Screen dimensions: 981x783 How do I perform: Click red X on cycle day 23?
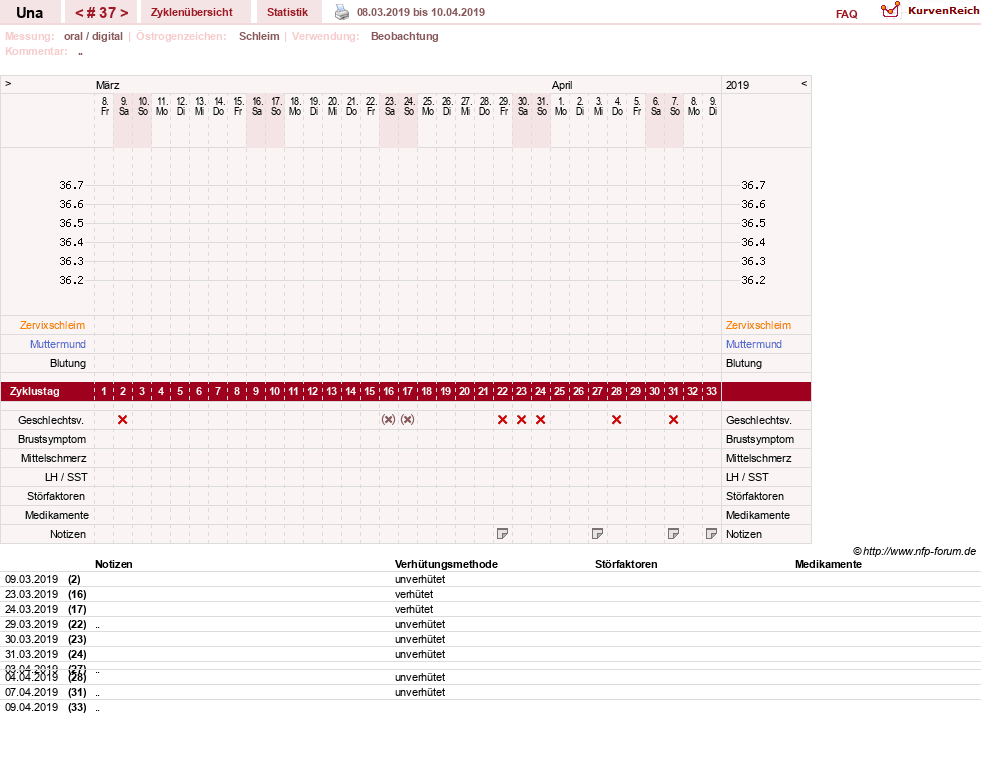(x=521, y=420)
